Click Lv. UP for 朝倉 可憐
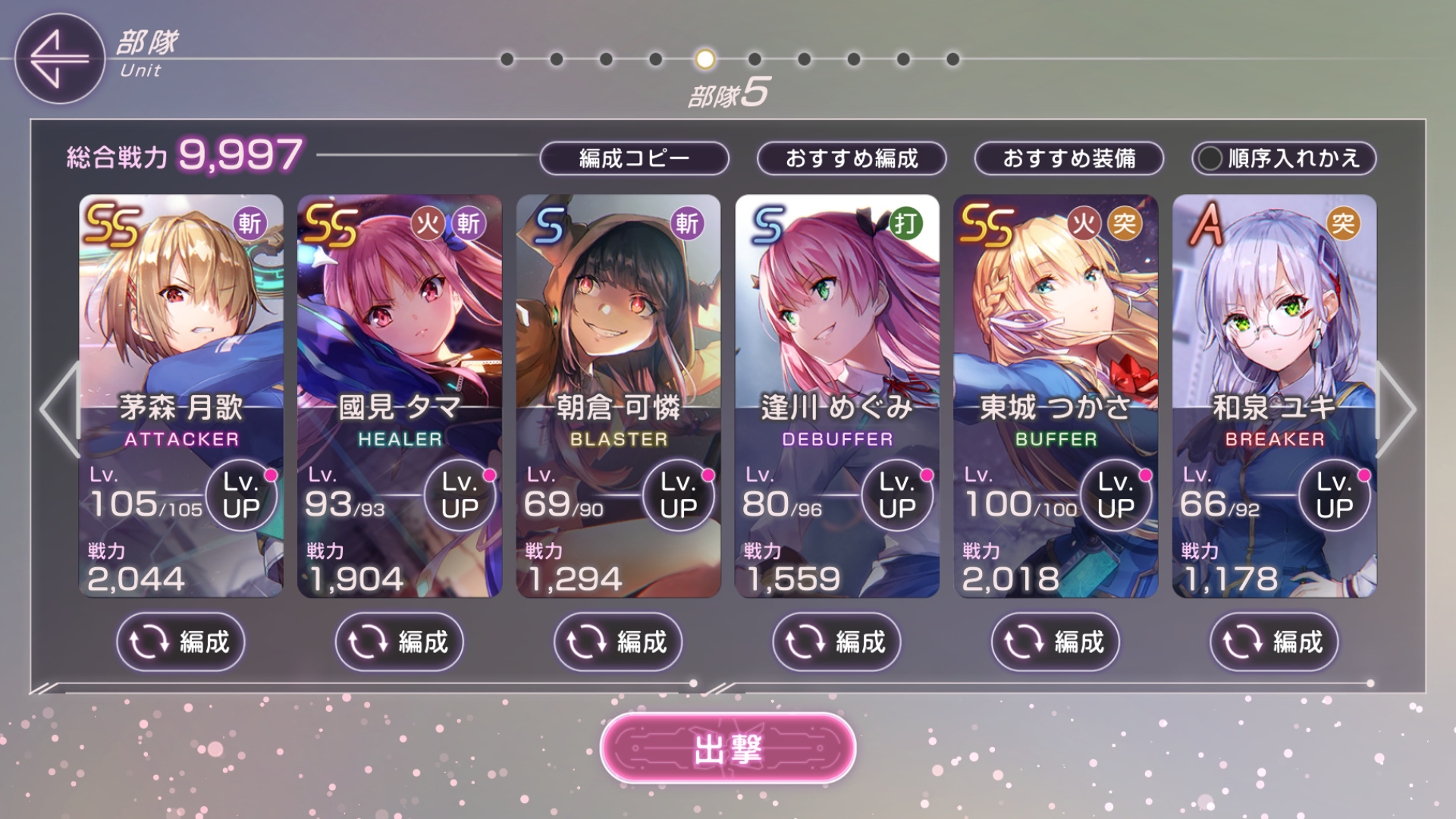Screen dimensions: 1456x819 (x=679, y=495)
